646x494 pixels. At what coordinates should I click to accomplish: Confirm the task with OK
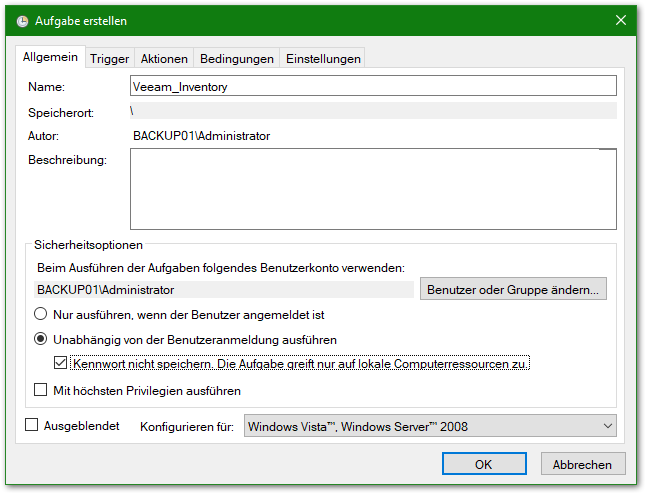pos(484,464)
